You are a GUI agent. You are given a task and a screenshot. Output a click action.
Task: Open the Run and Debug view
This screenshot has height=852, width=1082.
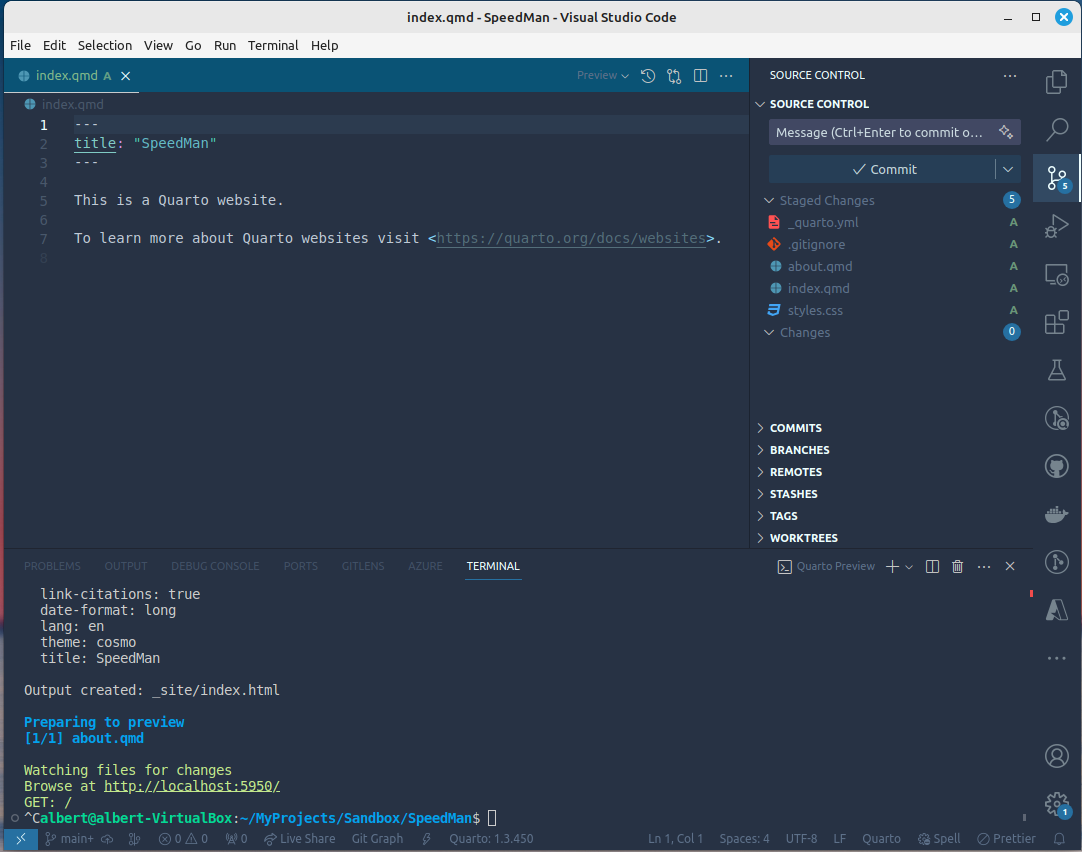[x=1056, y=226]
